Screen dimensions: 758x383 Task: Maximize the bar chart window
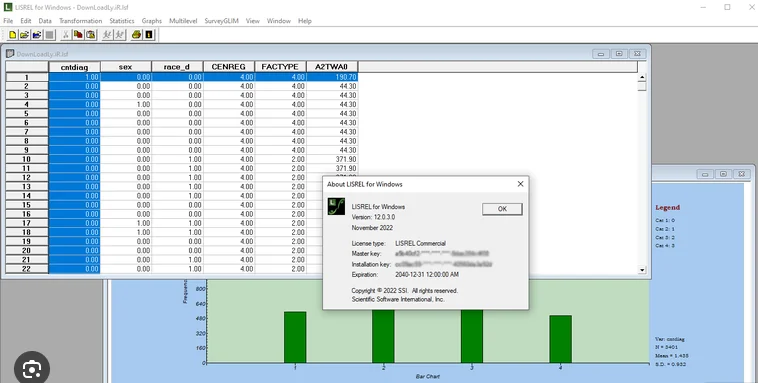(x=723, y=174)
